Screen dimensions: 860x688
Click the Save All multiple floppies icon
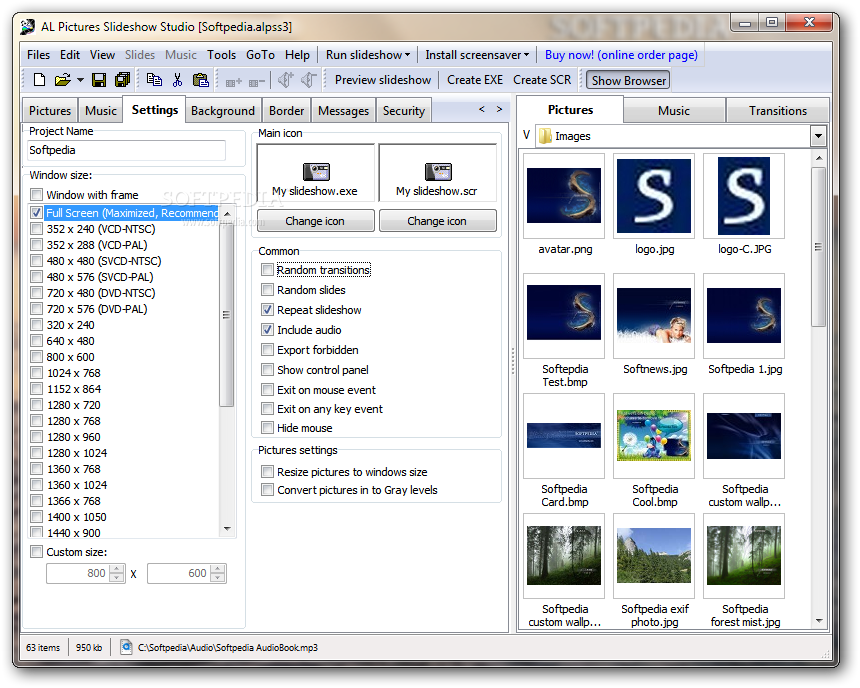(122, 80)
